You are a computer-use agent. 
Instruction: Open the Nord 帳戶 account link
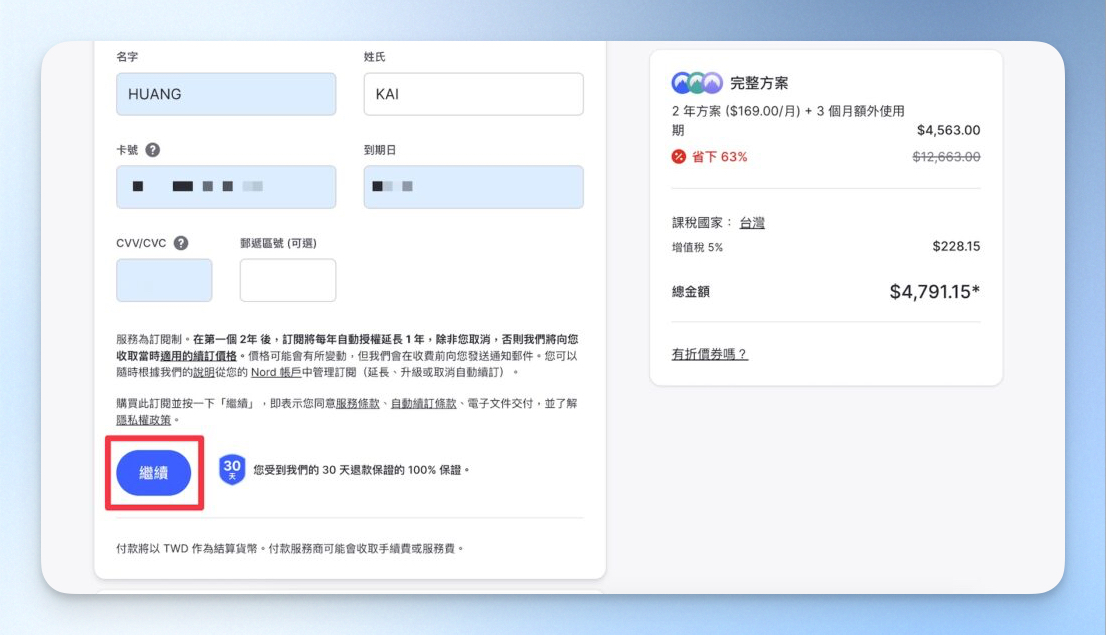click(276, 372)
